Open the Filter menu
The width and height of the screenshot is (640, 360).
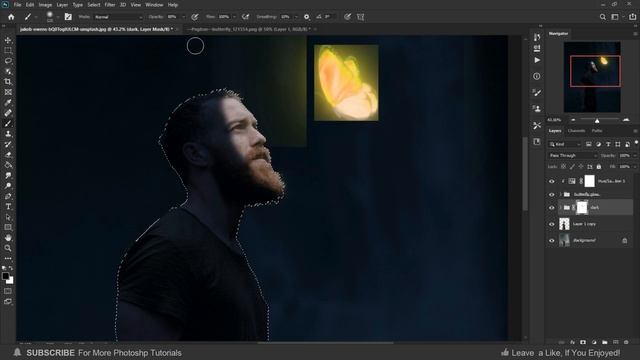[110, 5]
